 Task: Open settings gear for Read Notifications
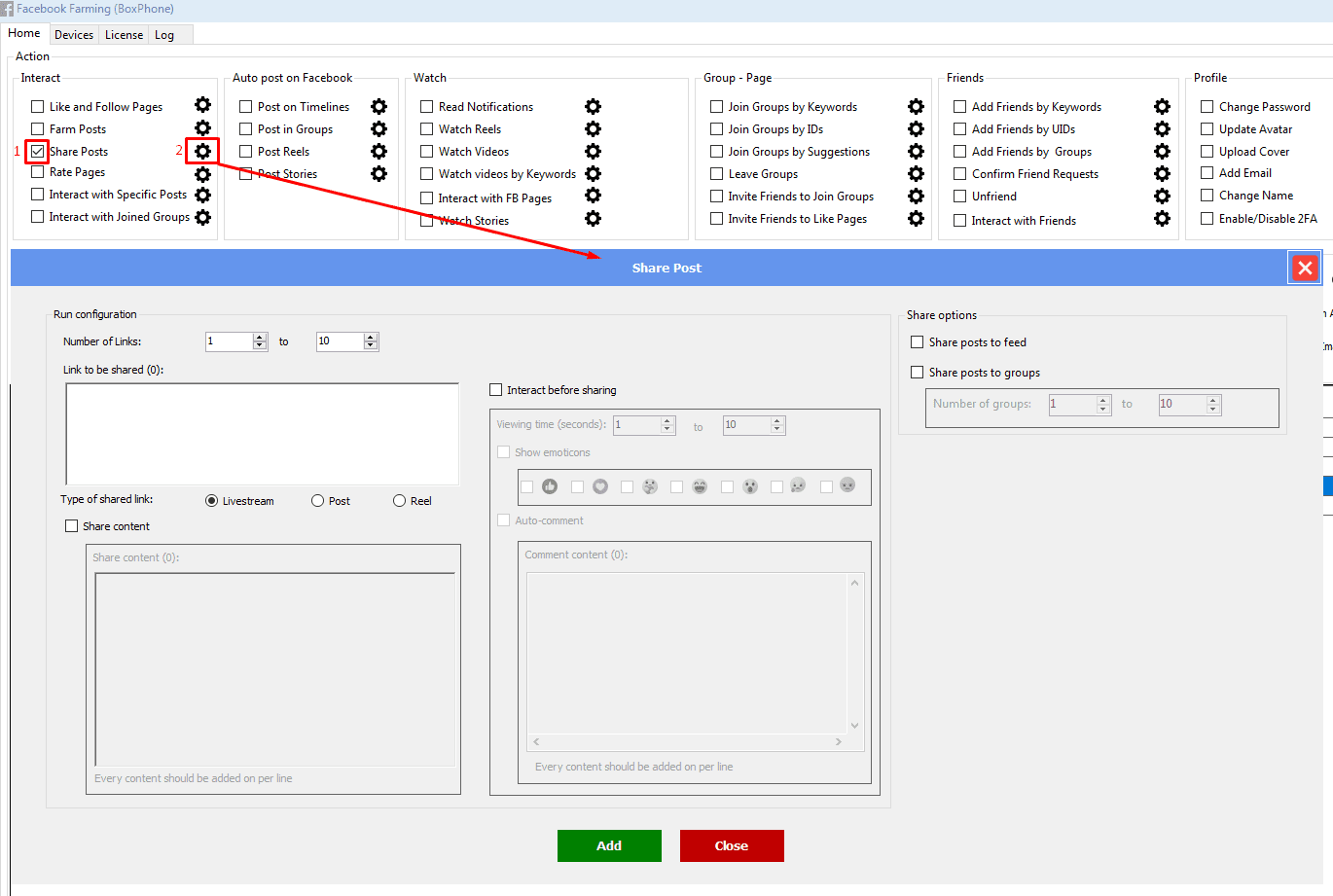[x=593, y=106]
